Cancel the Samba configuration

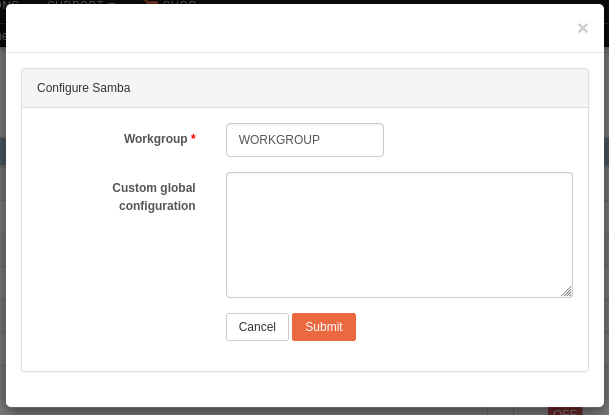(257, 327)
